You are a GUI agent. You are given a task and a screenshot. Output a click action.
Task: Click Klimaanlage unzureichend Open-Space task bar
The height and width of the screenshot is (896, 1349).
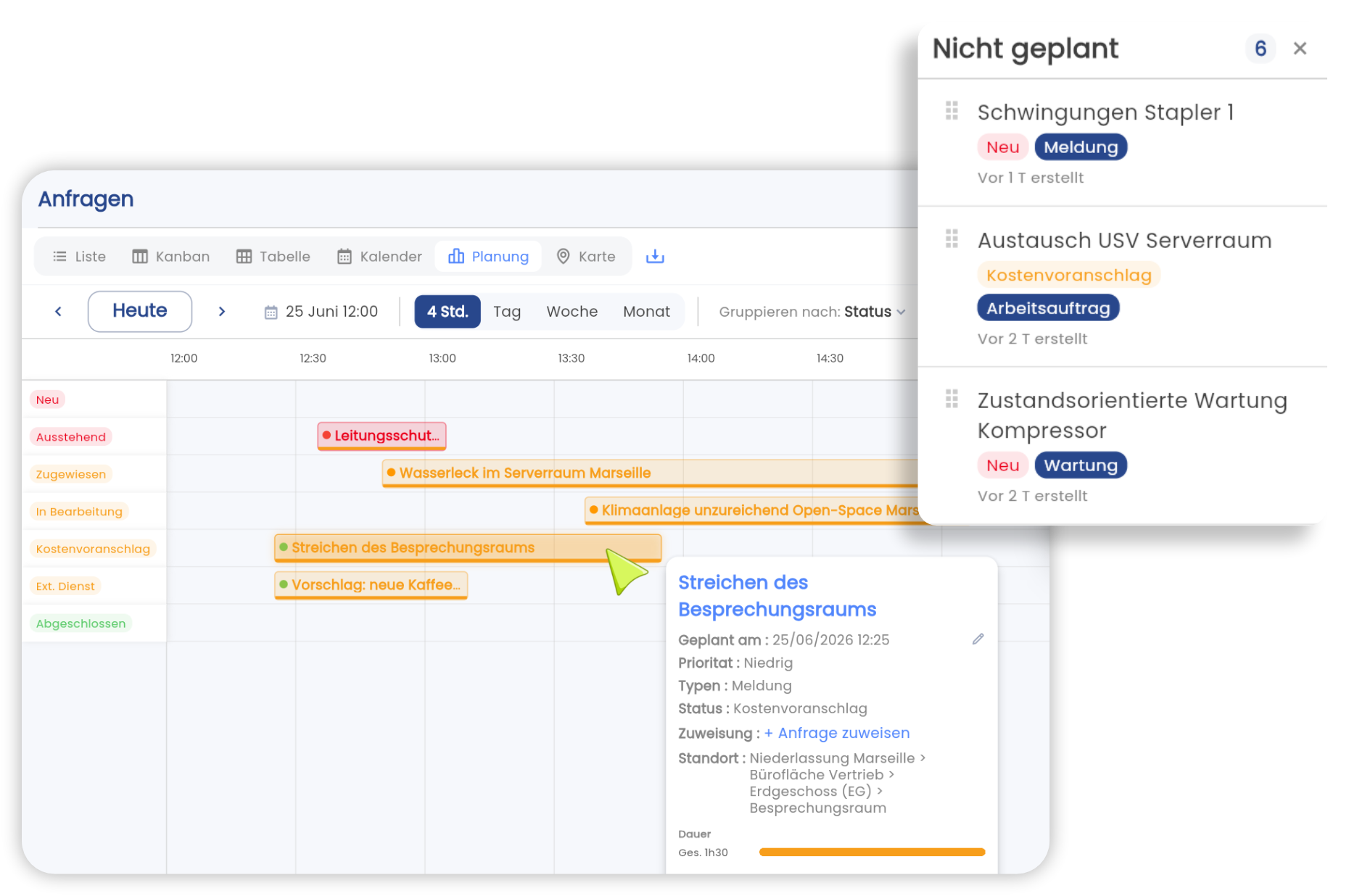pos(751,510)
